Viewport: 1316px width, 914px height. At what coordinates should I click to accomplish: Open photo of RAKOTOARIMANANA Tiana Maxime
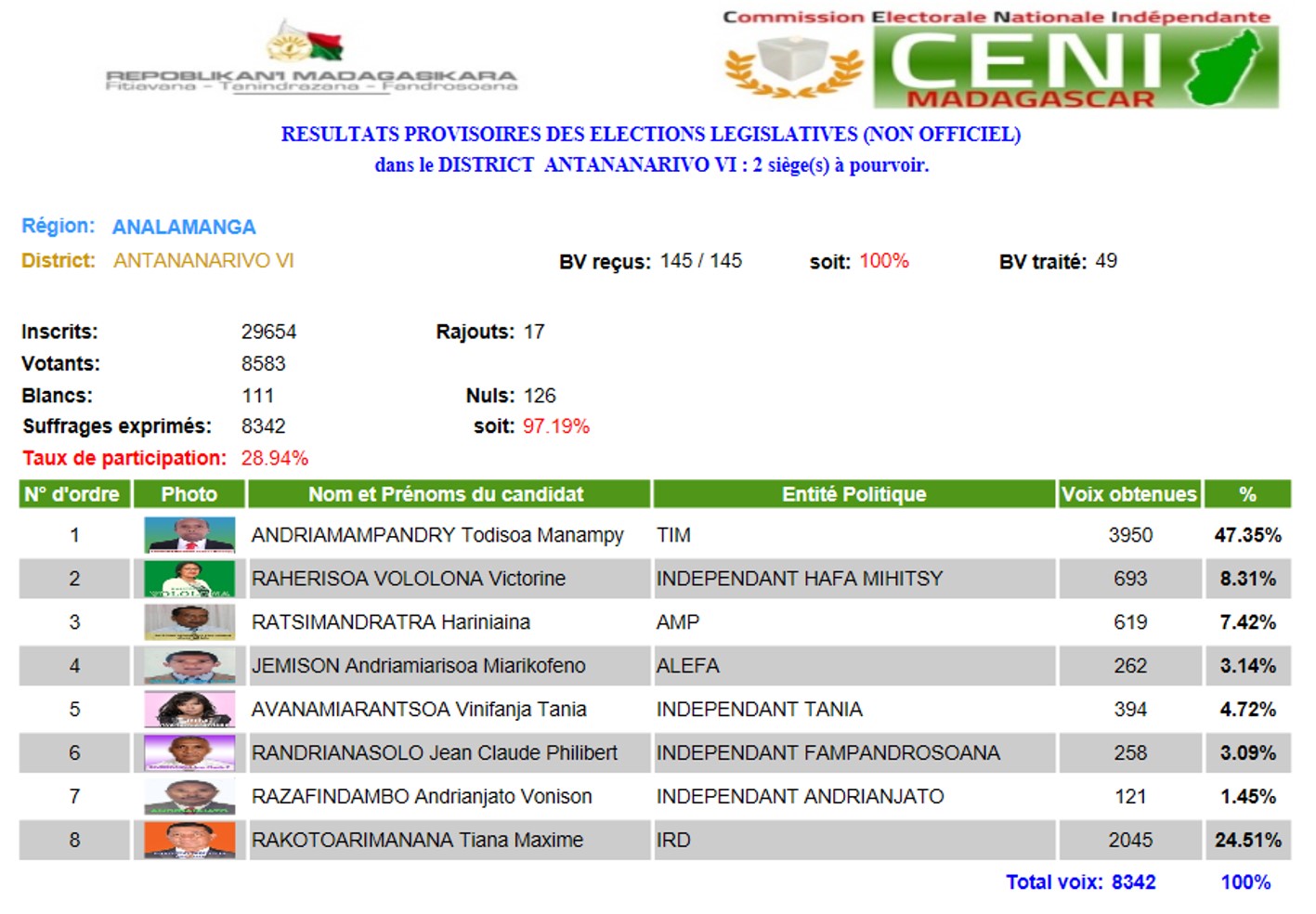coord(189,841)
